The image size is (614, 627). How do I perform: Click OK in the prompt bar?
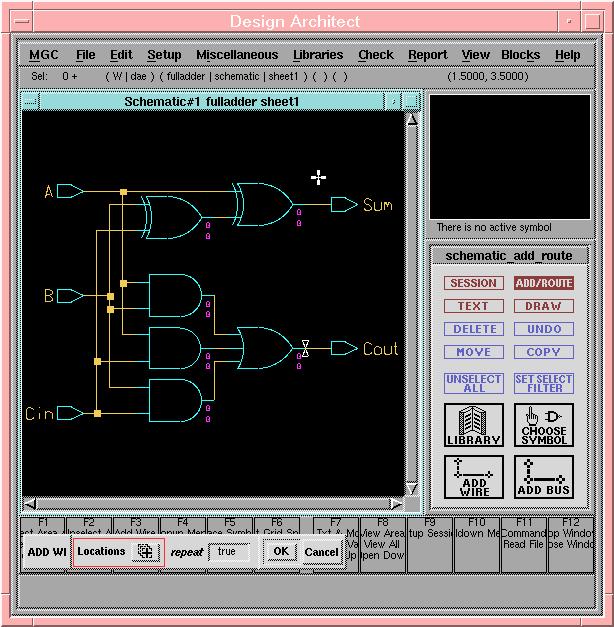click(280, 551)
